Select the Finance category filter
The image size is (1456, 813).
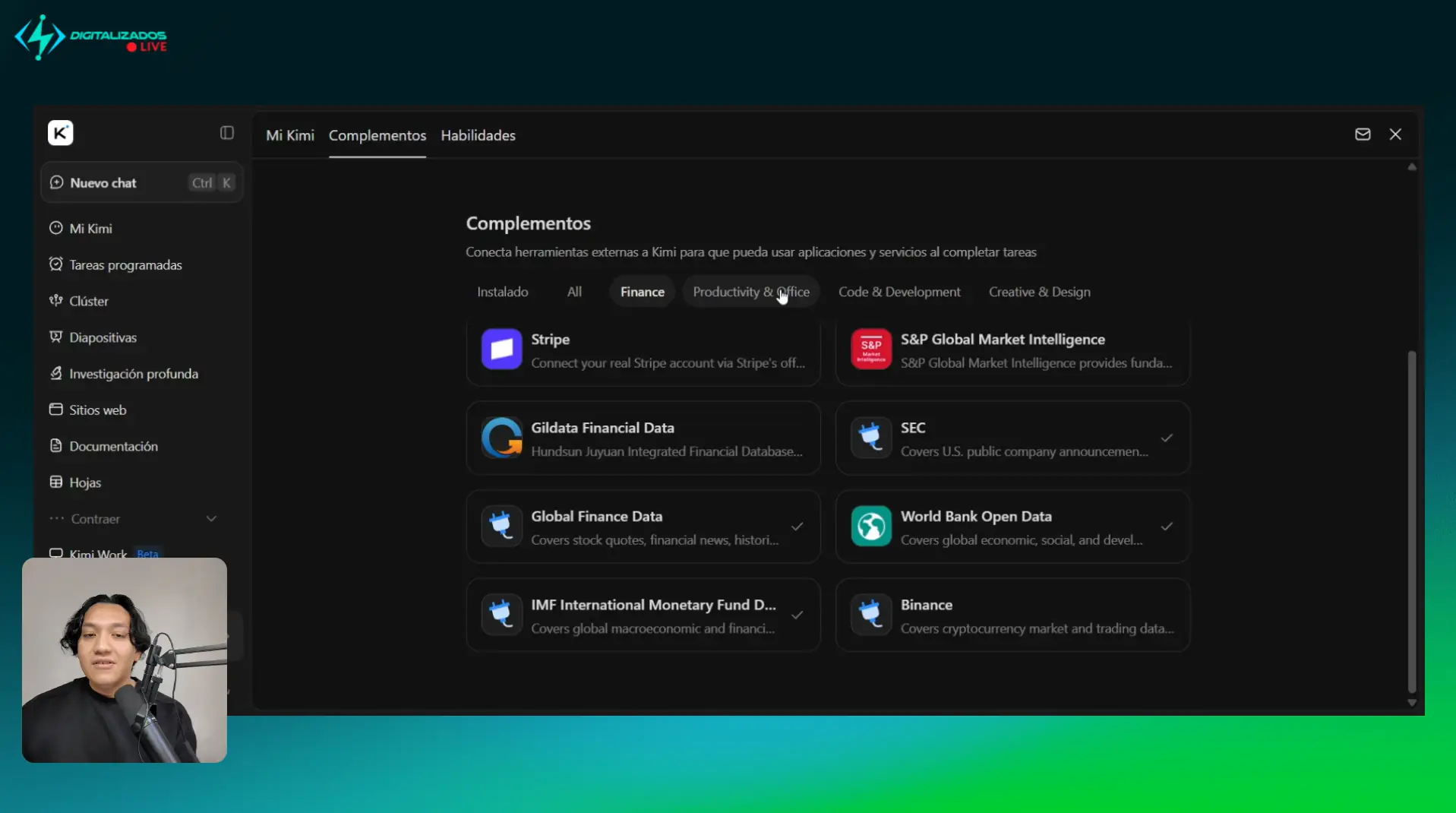(x=643, y=292)
